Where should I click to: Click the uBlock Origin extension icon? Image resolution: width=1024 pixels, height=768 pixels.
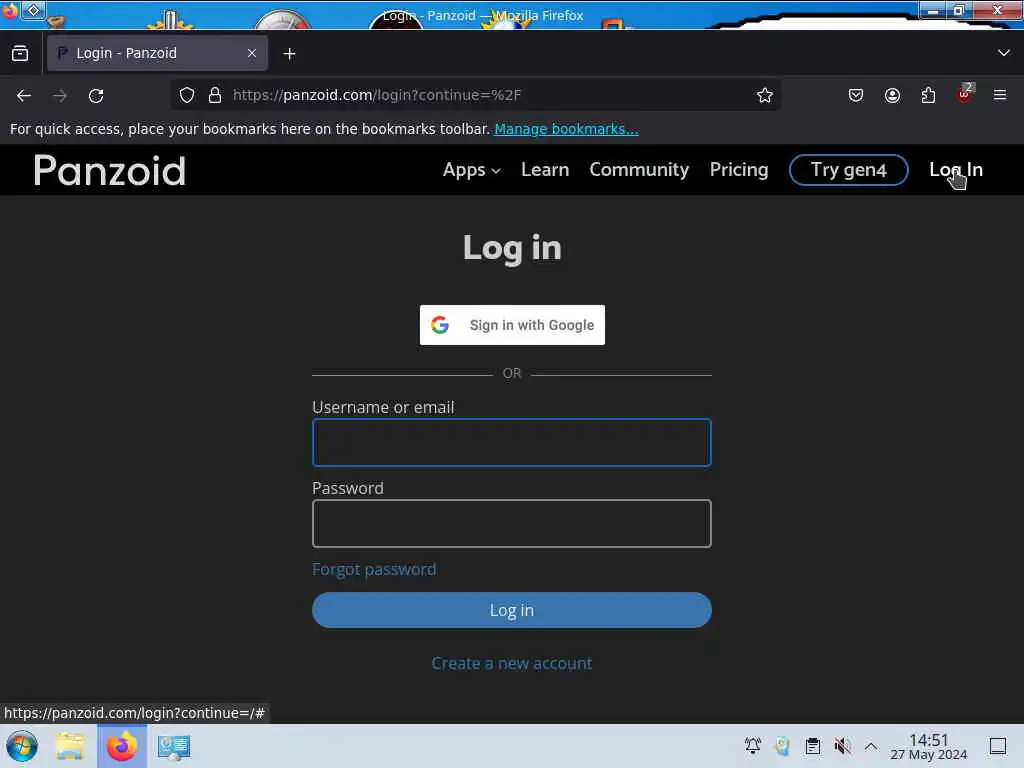pyautogui.click(x=964, y=95)
